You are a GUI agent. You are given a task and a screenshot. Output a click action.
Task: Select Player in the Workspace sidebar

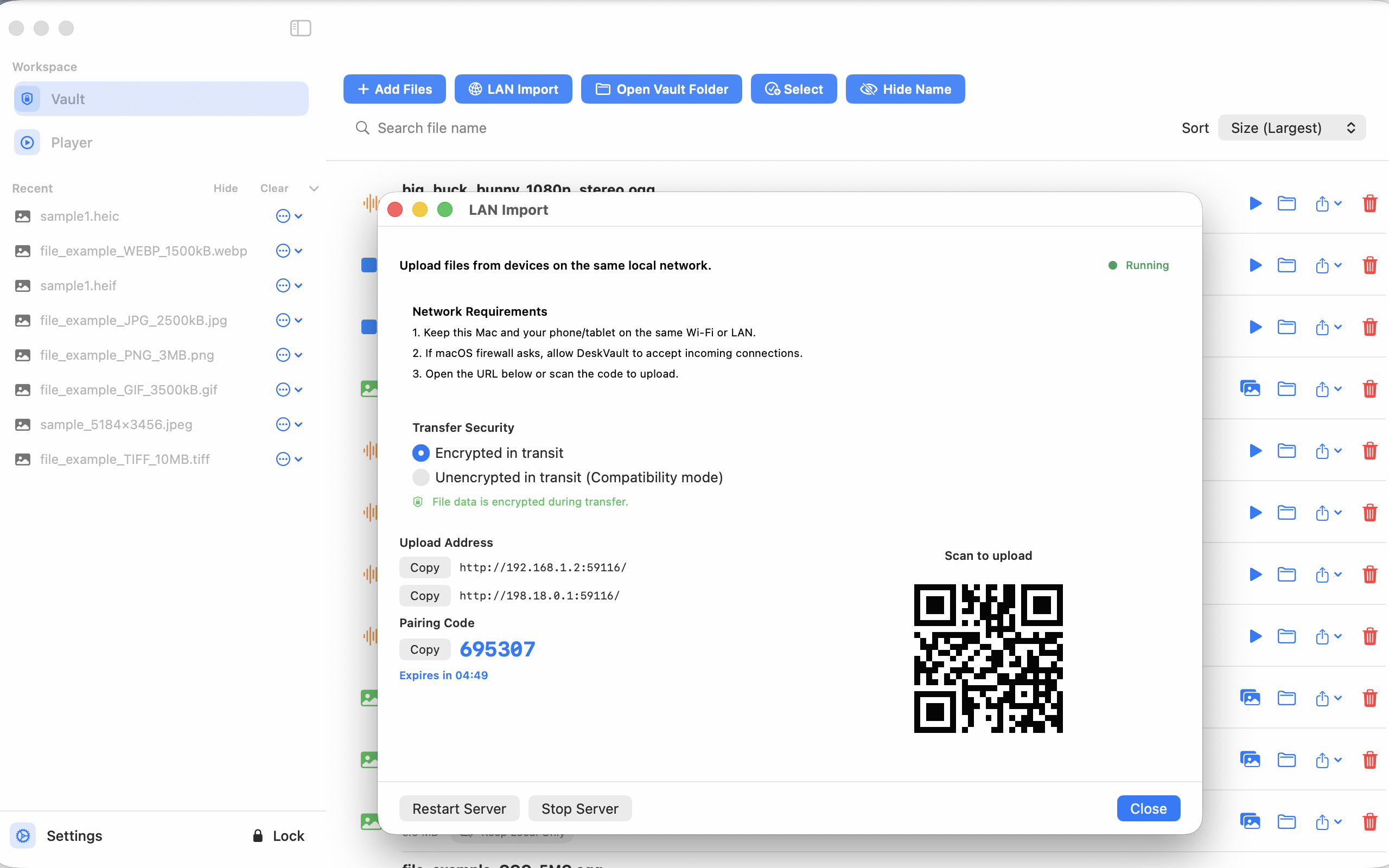tap(71, 142)
